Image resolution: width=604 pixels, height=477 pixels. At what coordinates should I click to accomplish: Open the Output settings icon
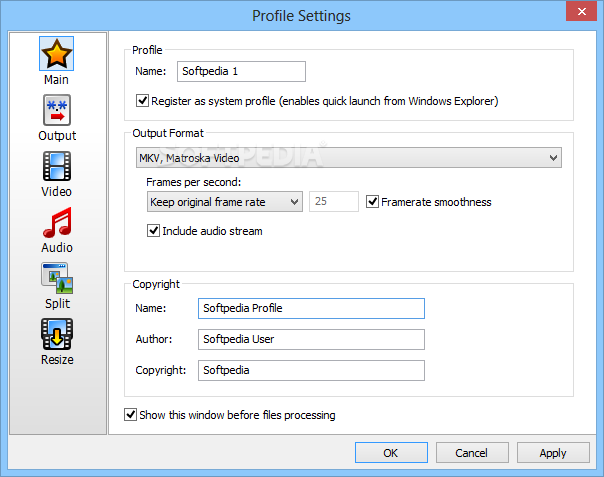pyautogui.click(x=57, y=110)
